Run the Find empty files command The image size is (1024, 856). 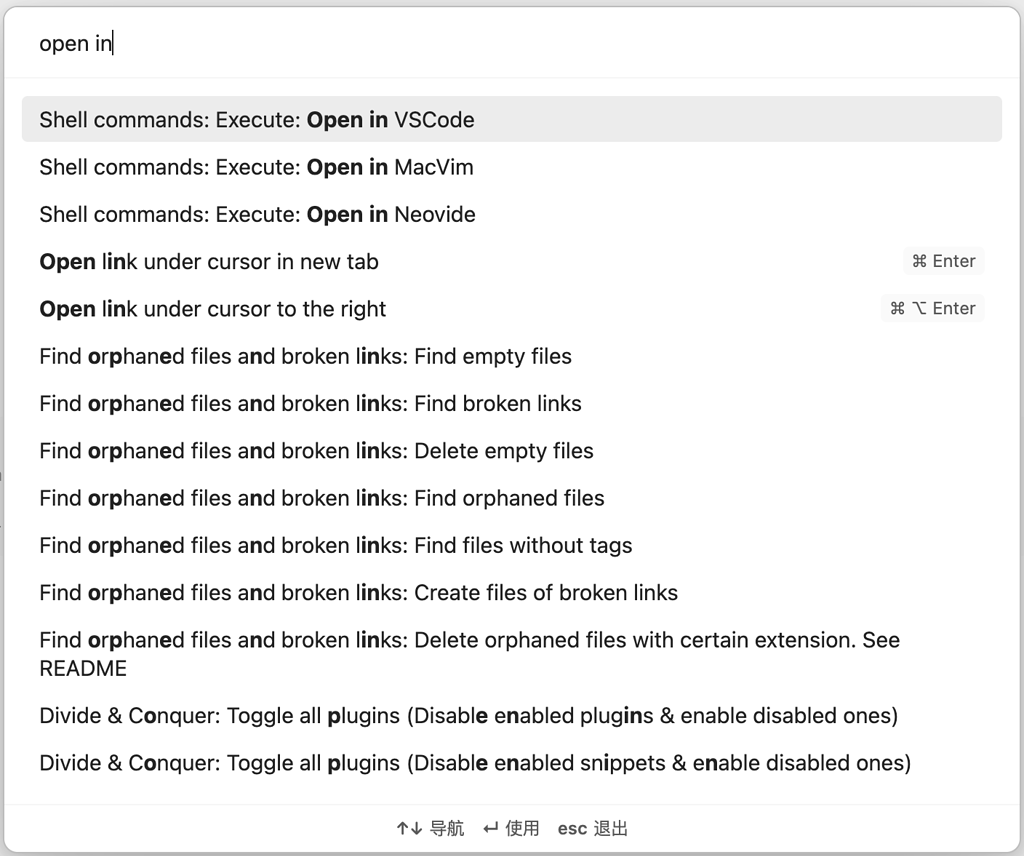tap(305, 356)
